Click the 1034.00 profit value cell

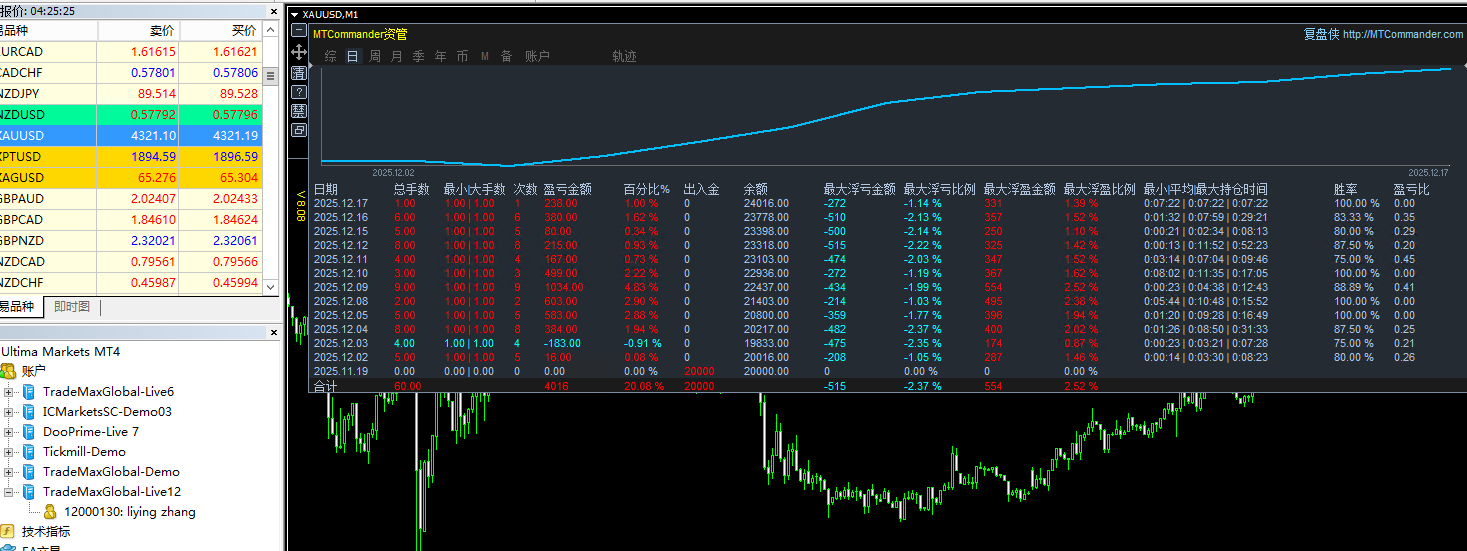tap(563, 287)
